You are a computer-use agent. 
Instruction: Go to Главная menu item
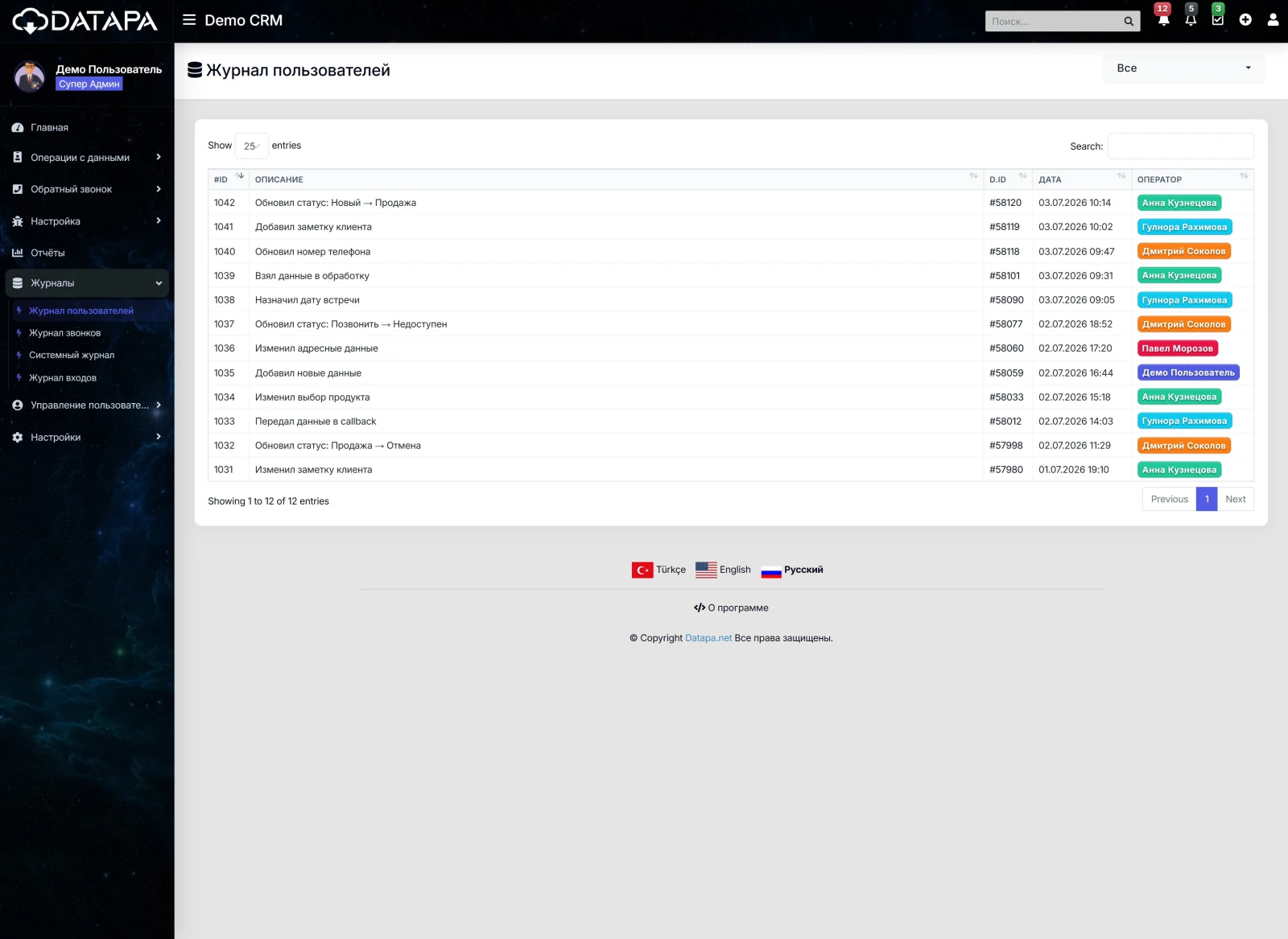(x=49, y=128)
